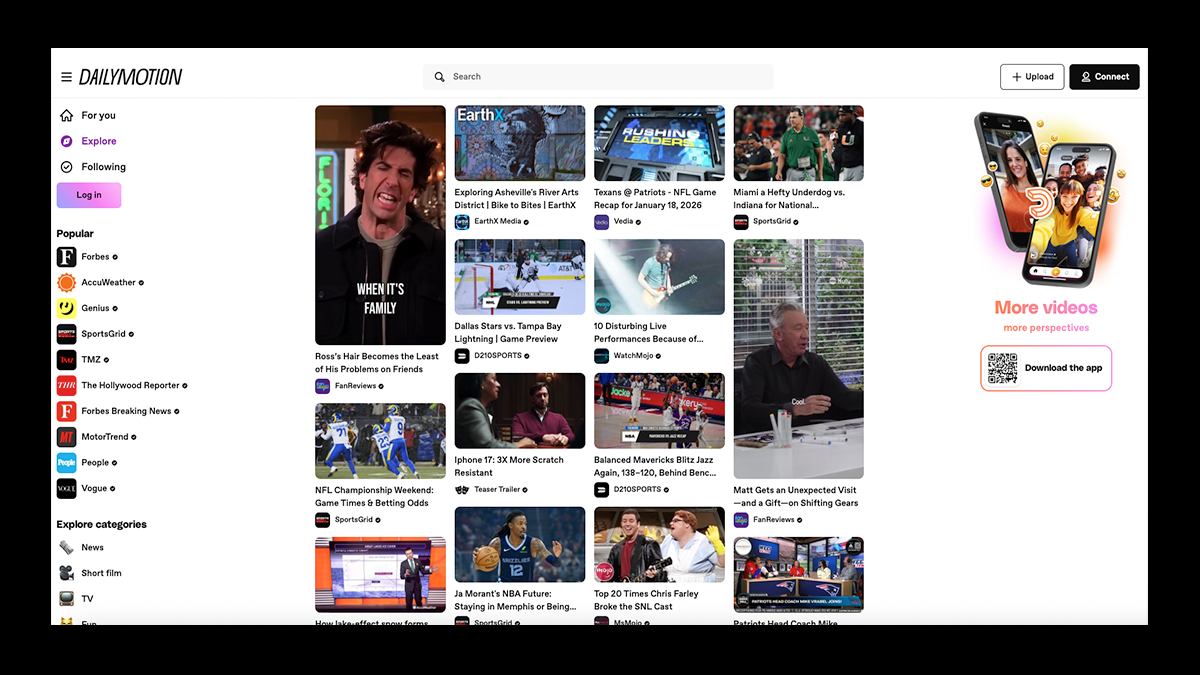Open the Short film category icon
This screenshot has height=675, width=1200.
[x=66, y=573]
